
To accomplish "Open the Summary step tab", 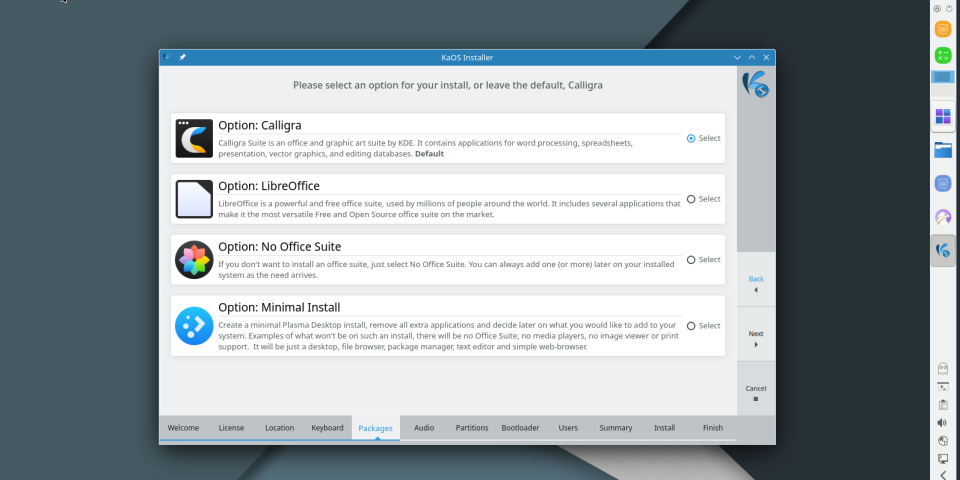I will click(615, 428).
